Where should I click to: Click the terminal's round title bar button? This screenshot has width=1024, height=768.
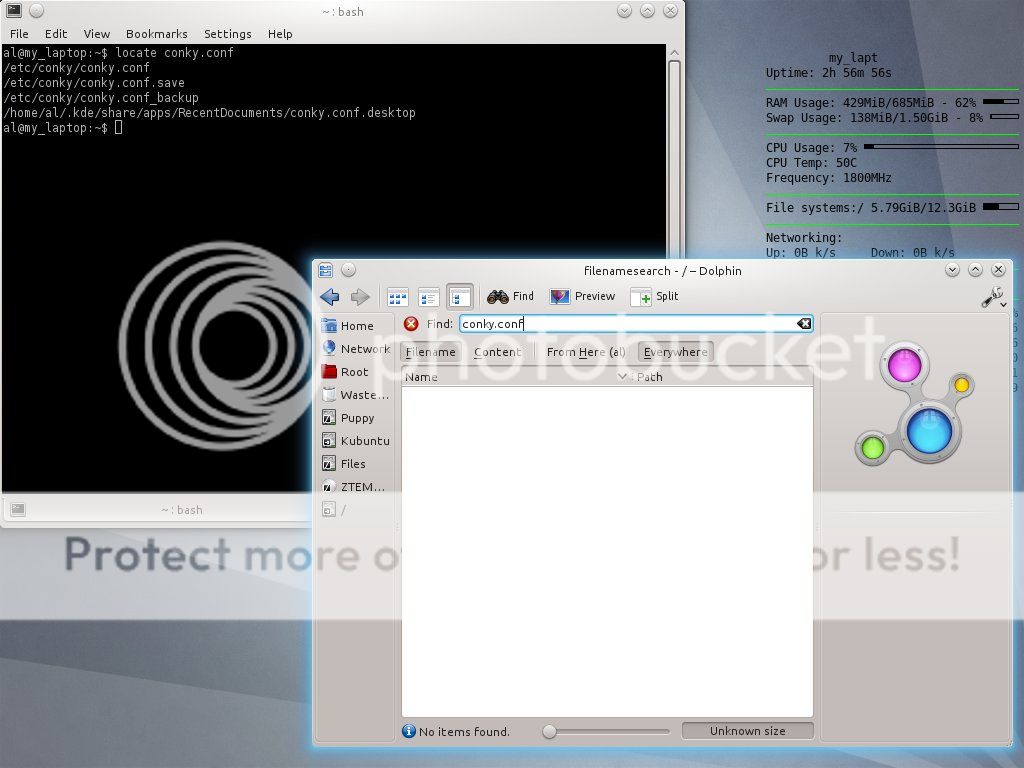37,10
